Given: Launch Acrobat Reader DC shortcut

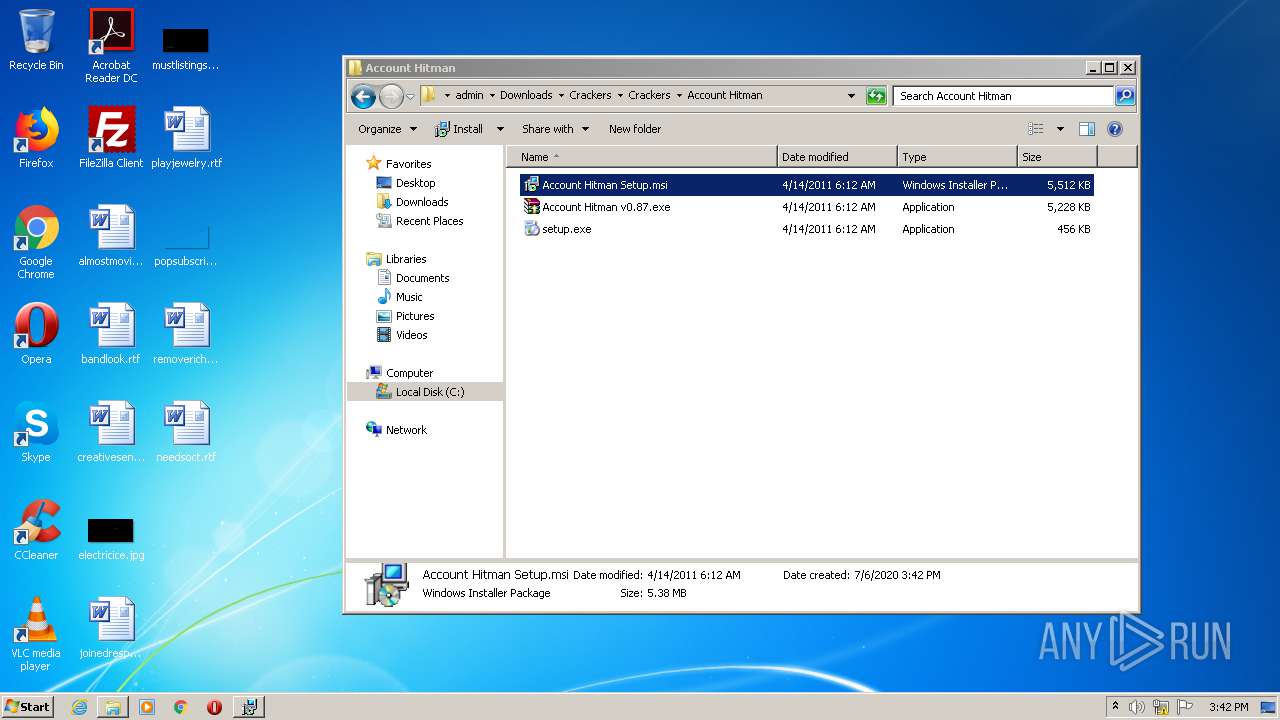Looking at the screenshot, I should [111, 45].
